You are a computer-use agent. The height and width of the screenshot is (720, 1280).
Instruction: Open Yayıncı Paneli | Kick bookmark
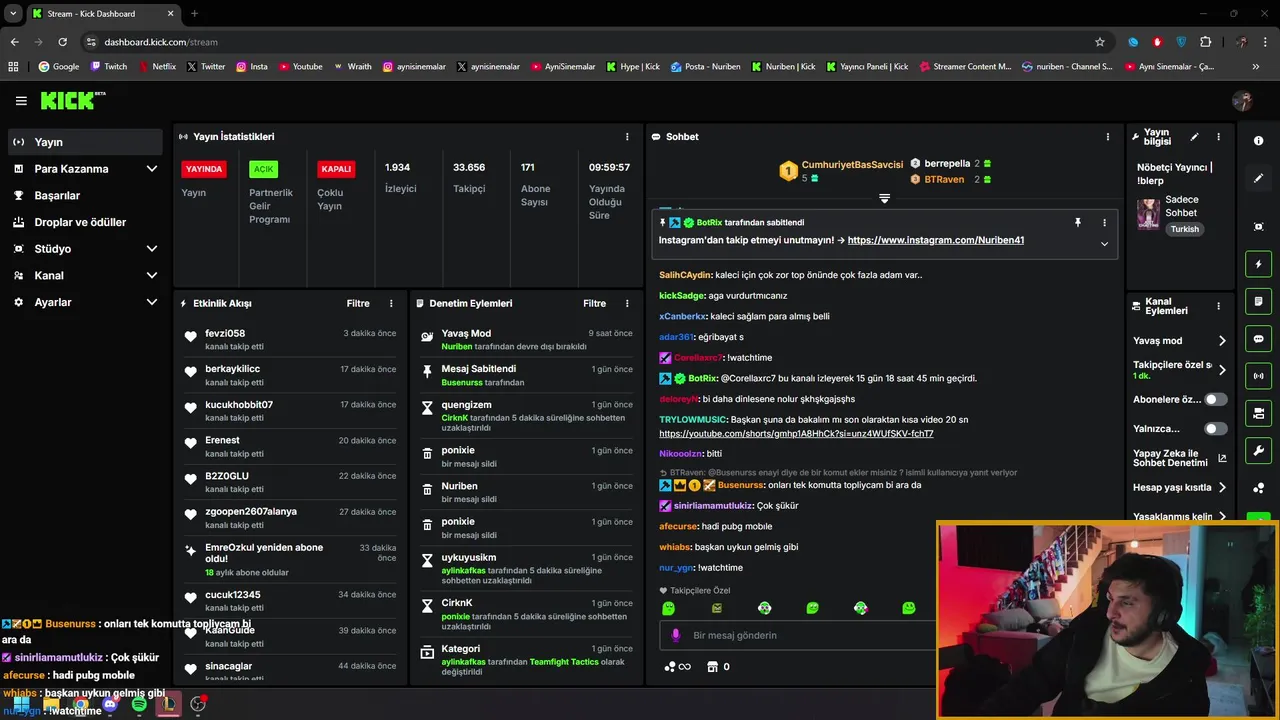tap(866, 67)
